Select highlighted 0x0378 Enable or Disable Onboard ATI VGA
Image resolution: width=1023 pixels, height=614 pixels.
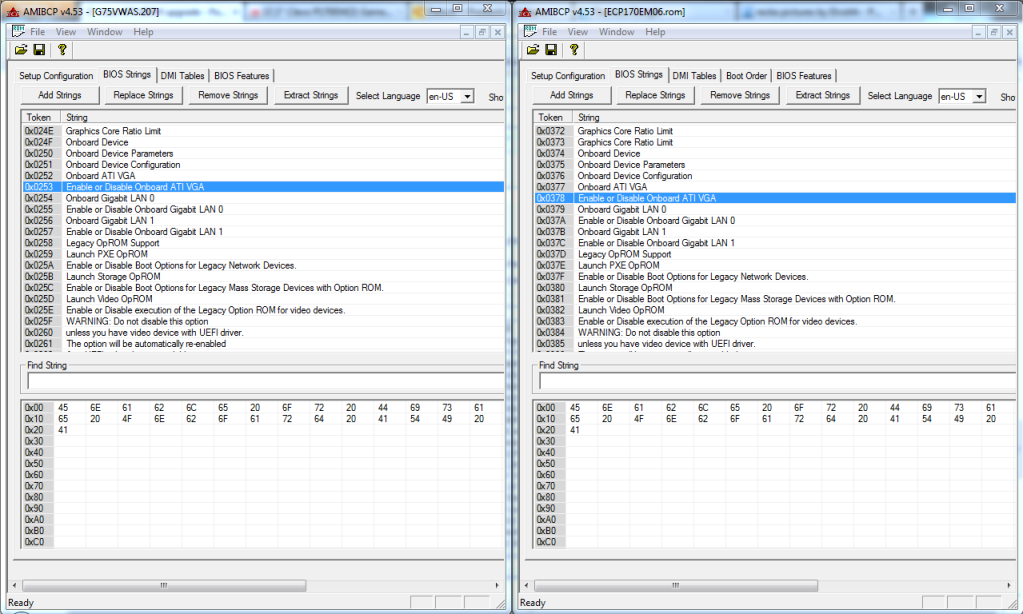tap(775, 198)
